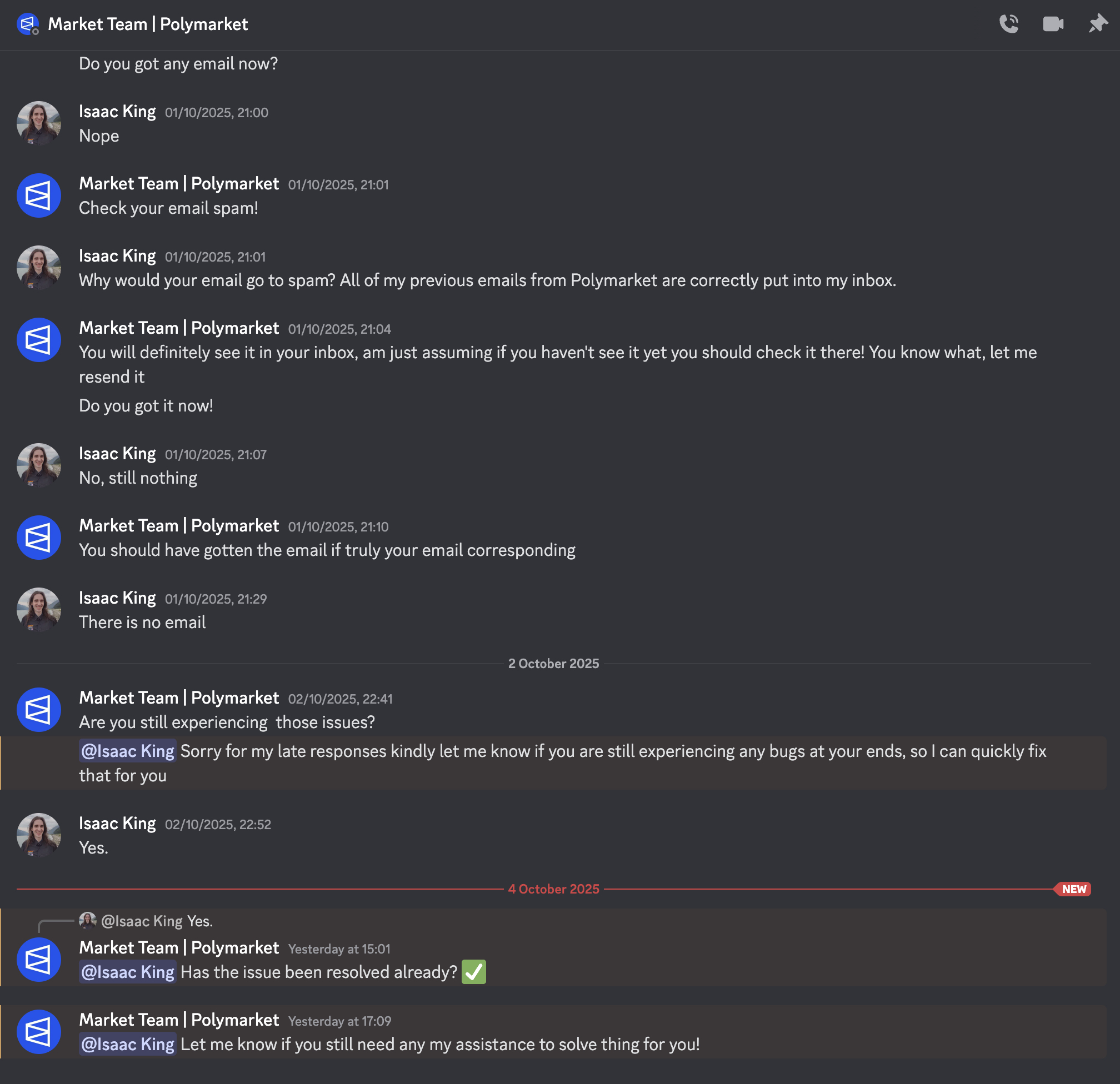The image size is (1120, 1084).
Task: Open the Market Team avatar on the 17:09 message
Action: tap(39, 1032)
